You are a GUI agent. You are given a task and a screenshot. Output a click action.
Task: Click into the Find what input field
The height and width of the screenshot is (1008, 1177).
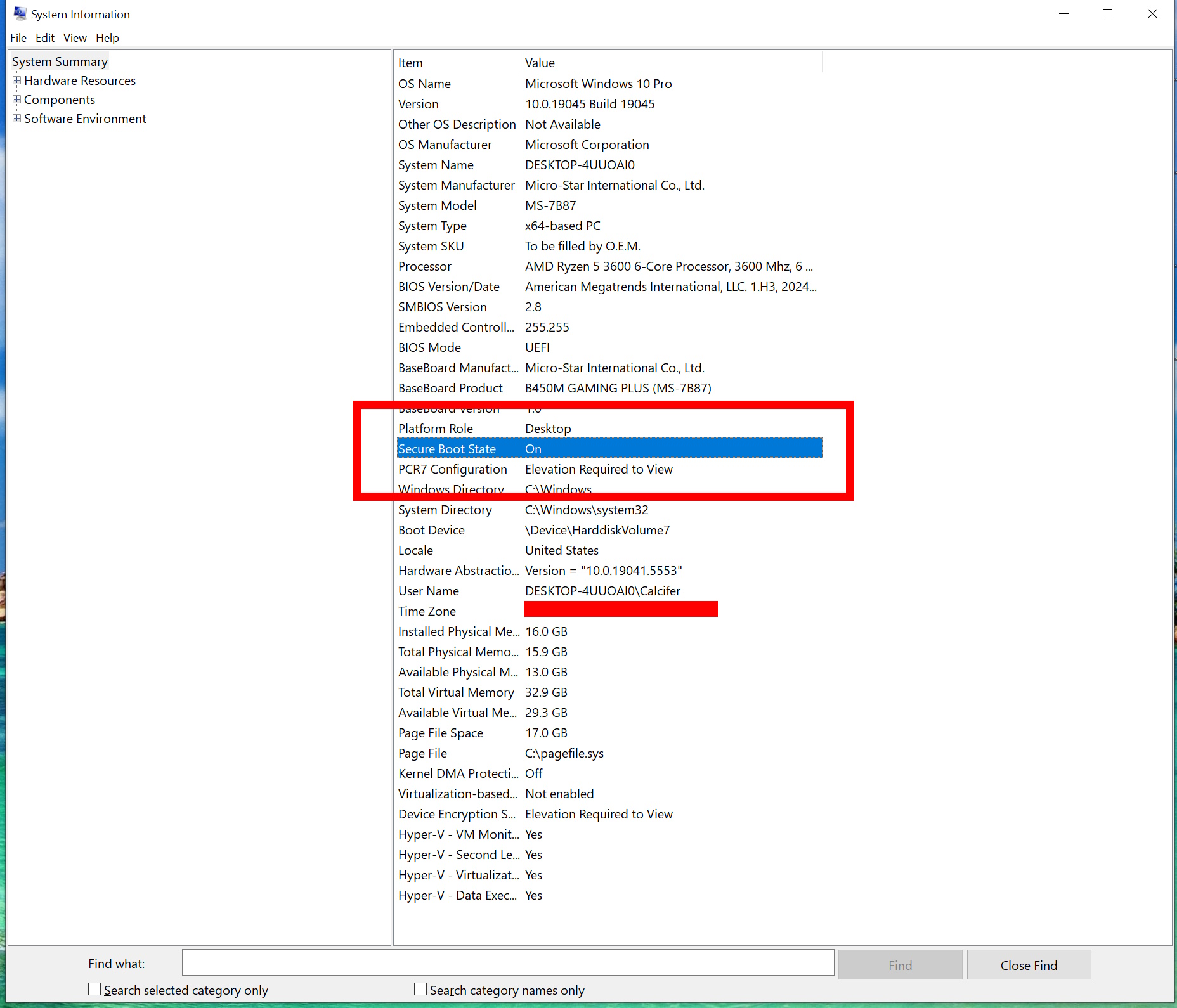(x=507, y=962)
